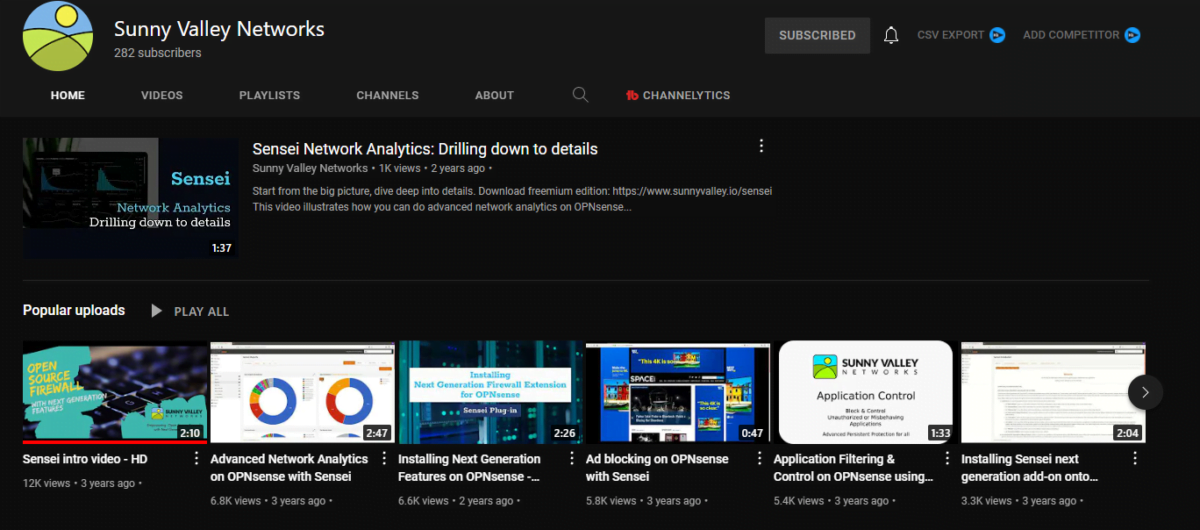Open options menu for Installing Next Generation Features video
1200x530 pixels.
pos(571,459)
